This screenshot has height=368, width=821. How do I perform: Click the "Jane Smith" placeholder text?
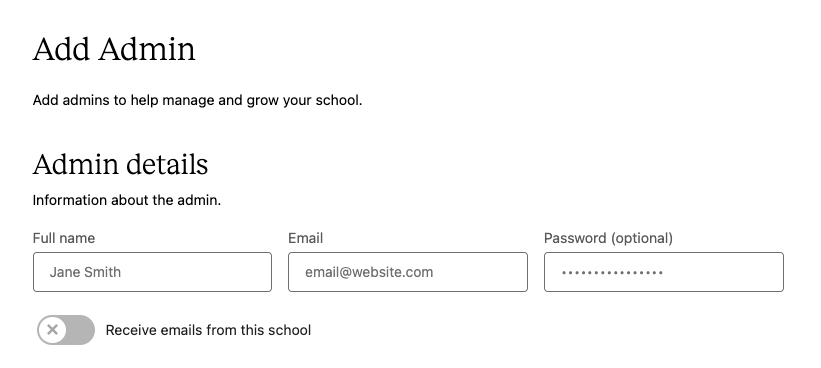(85, 272)
